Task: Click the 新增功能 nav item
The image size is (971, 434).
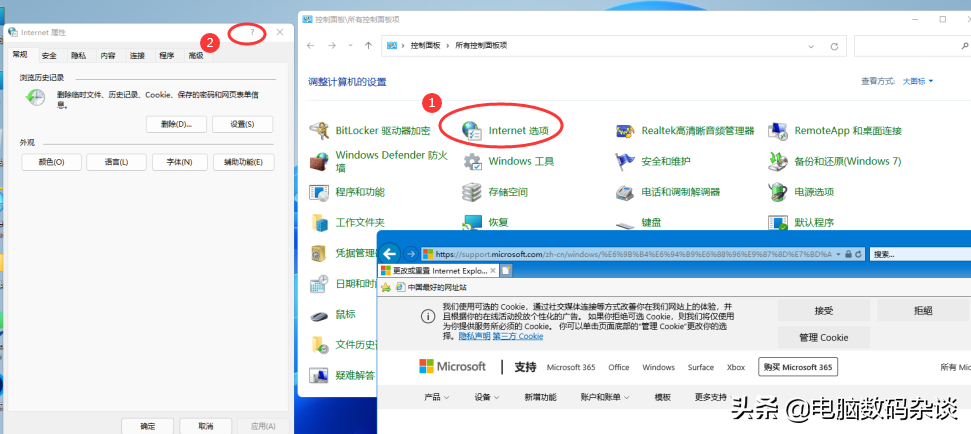Action: [540, 397]
